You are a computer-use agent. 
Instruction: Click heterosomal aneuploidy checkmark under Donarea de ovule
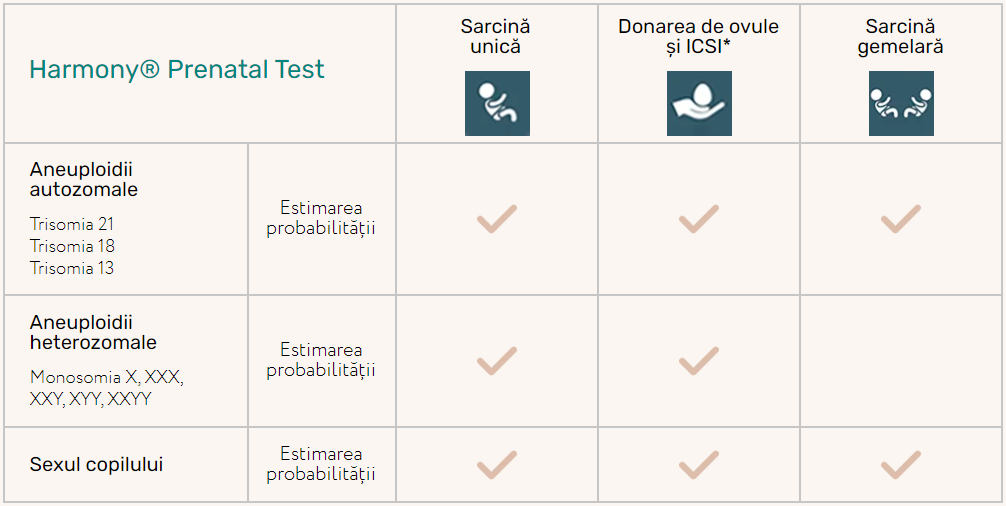[699, 361]
